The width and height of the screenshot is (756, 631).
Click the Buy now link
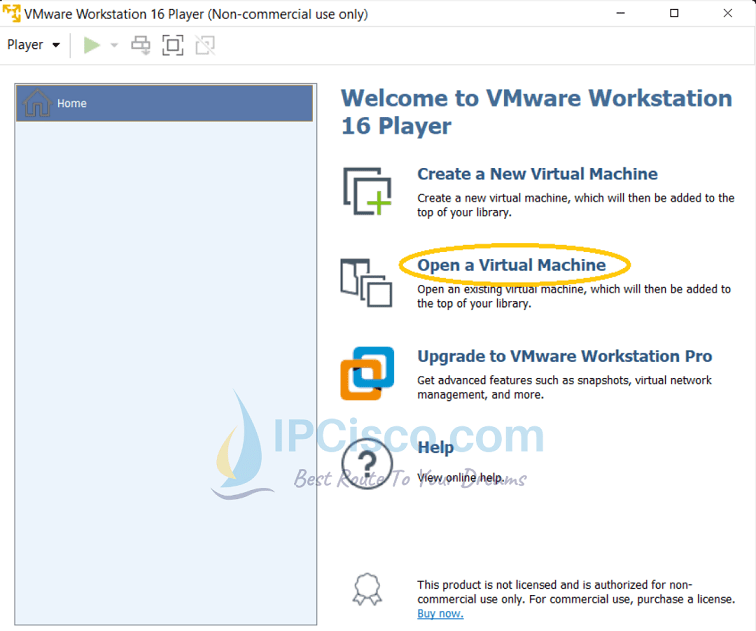[440, 614]
